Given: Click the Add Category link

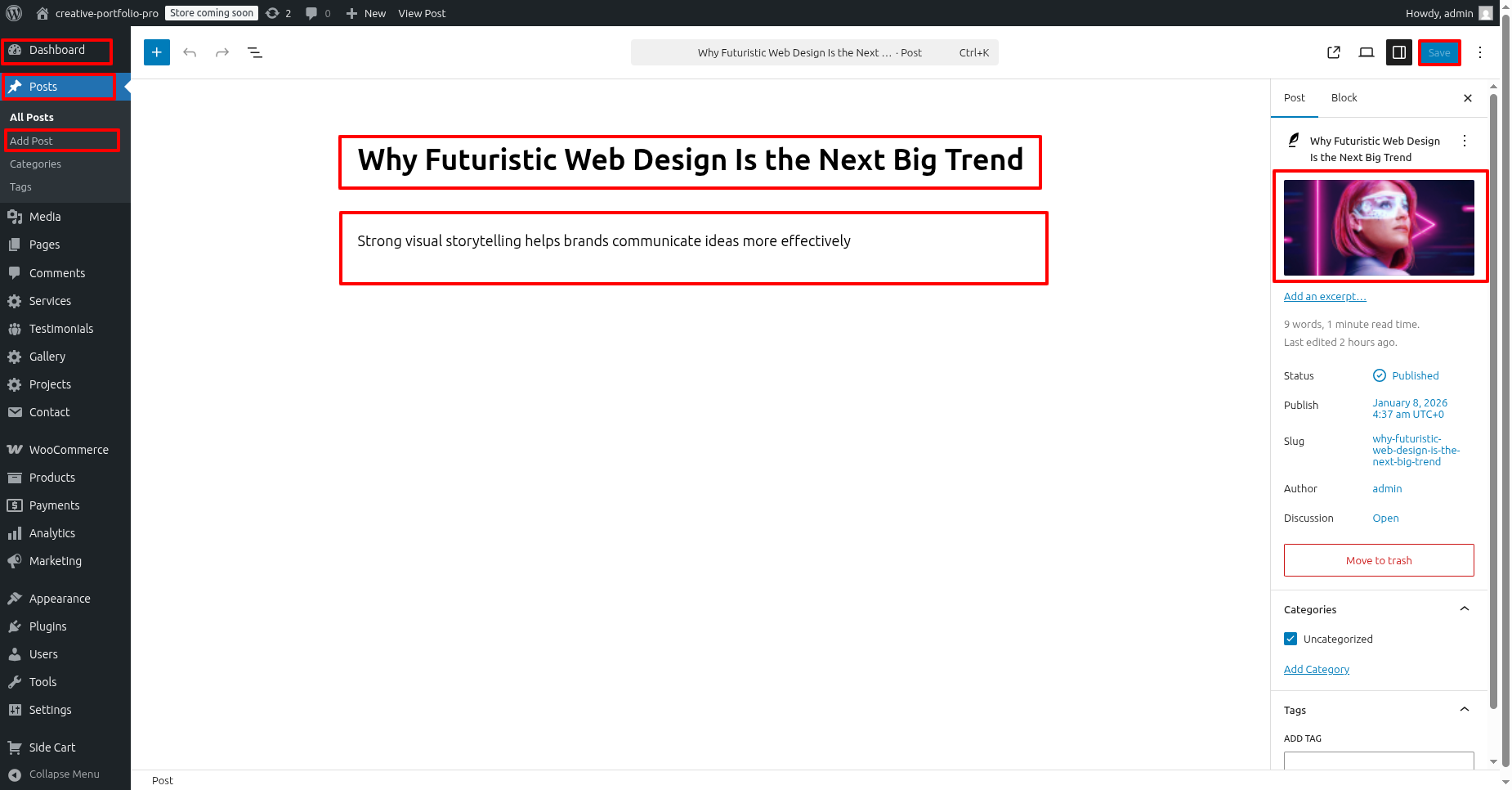Looking at the screenshot, I should (1316, 669).
